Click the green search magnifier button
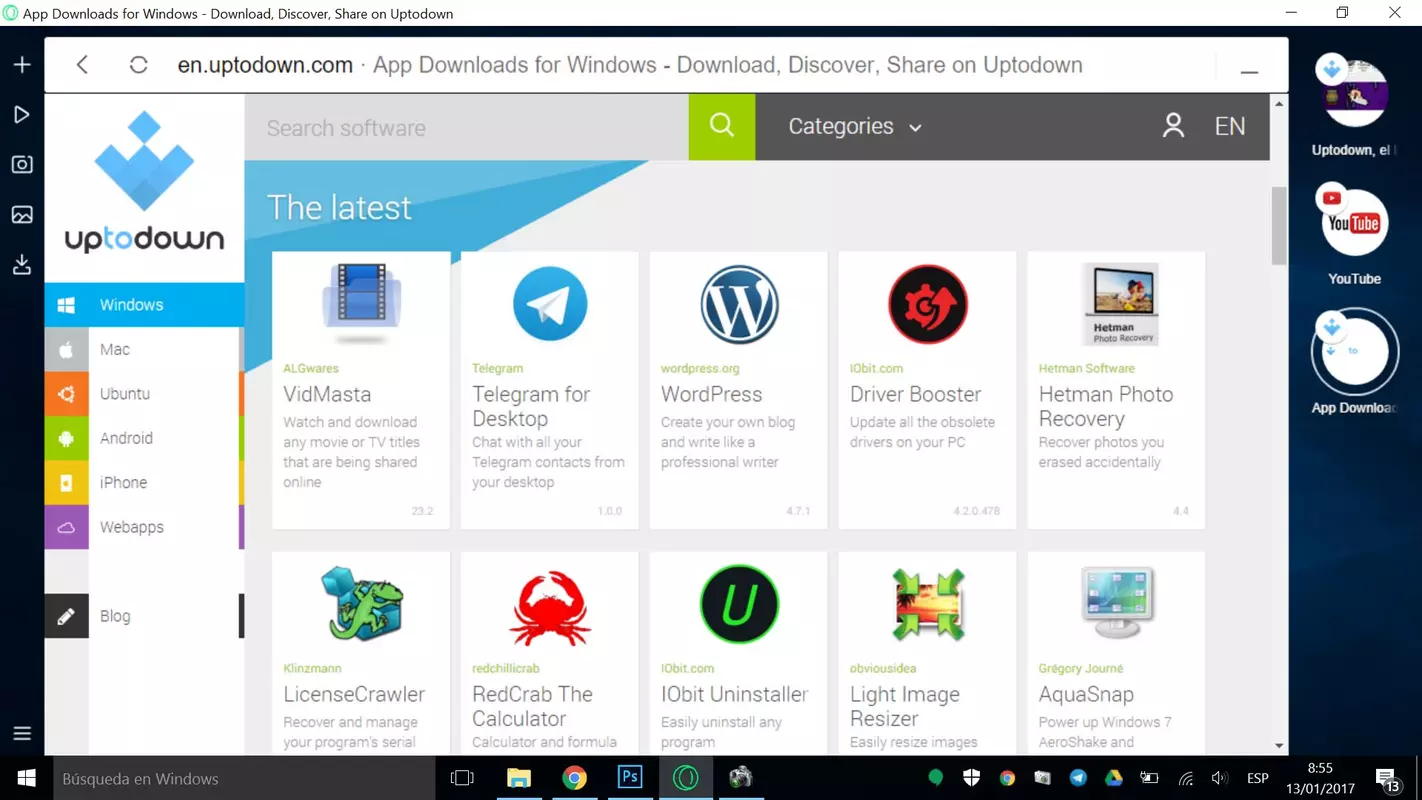The image size is (1422, 800). (x=722, y=127)
